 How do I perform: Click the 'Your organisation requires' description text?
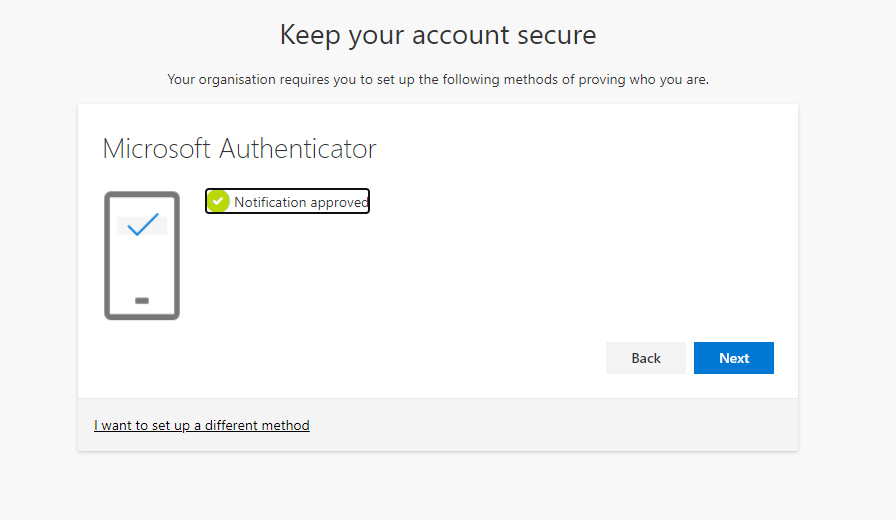click(438, 79)
